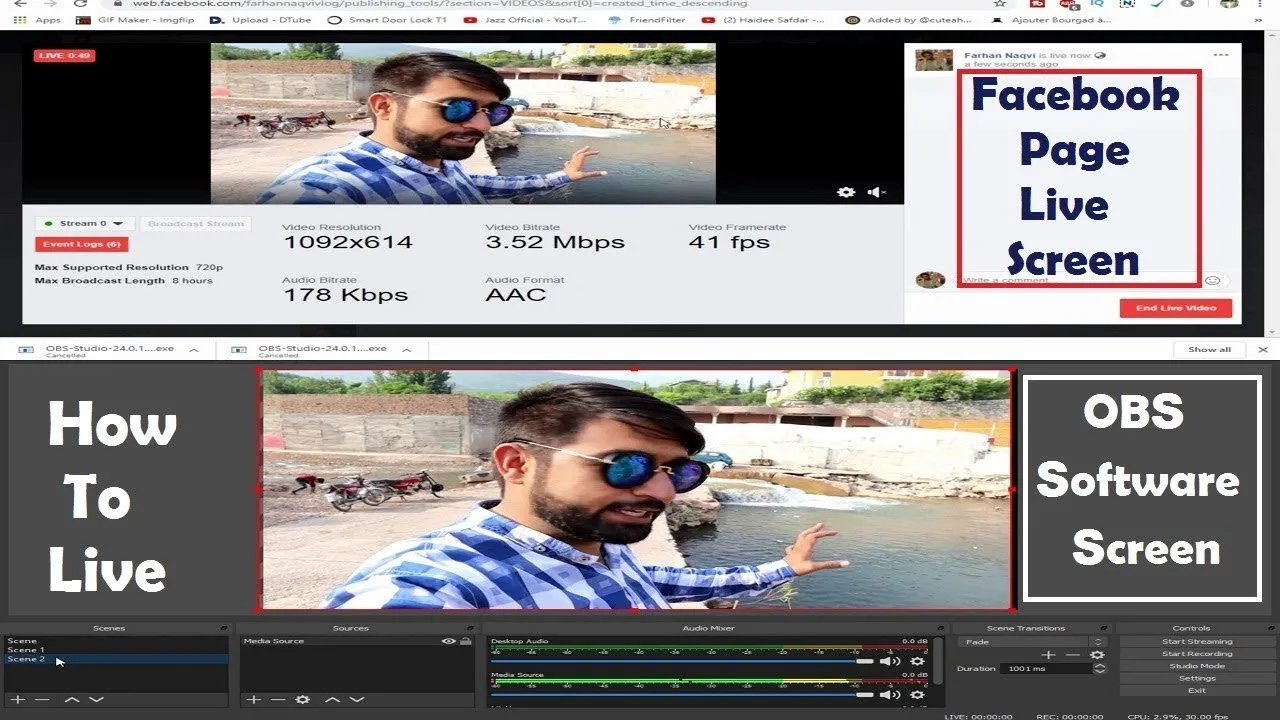Undock the Scenes panel
The height and width of the screenshot is (720, 1280).
coord(223,628)
